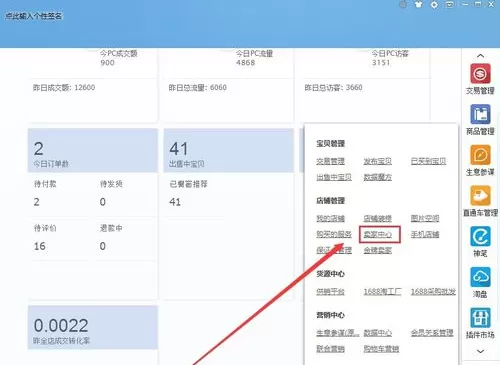This screenshot has height=365, width=500.
Task: Select the 今日订单数 card showing 2
Action: click(93, 150)
